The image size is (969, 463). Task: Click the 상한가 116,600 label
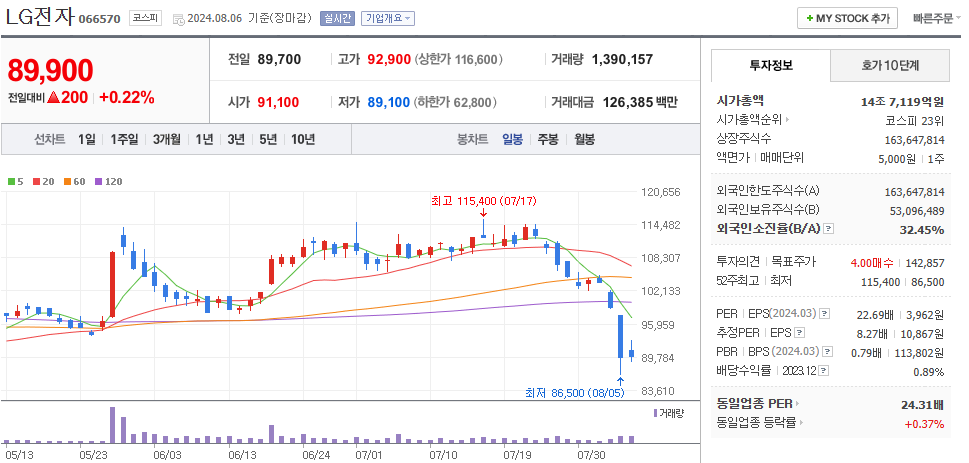pyautogui.click(x=459, y=59)
